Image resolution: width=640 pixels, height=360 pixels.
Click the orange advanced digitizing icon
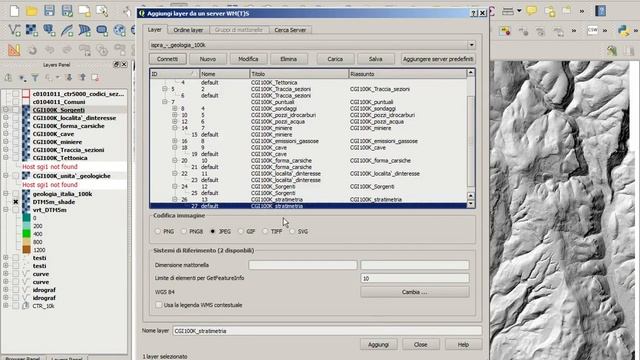point(14,50)
